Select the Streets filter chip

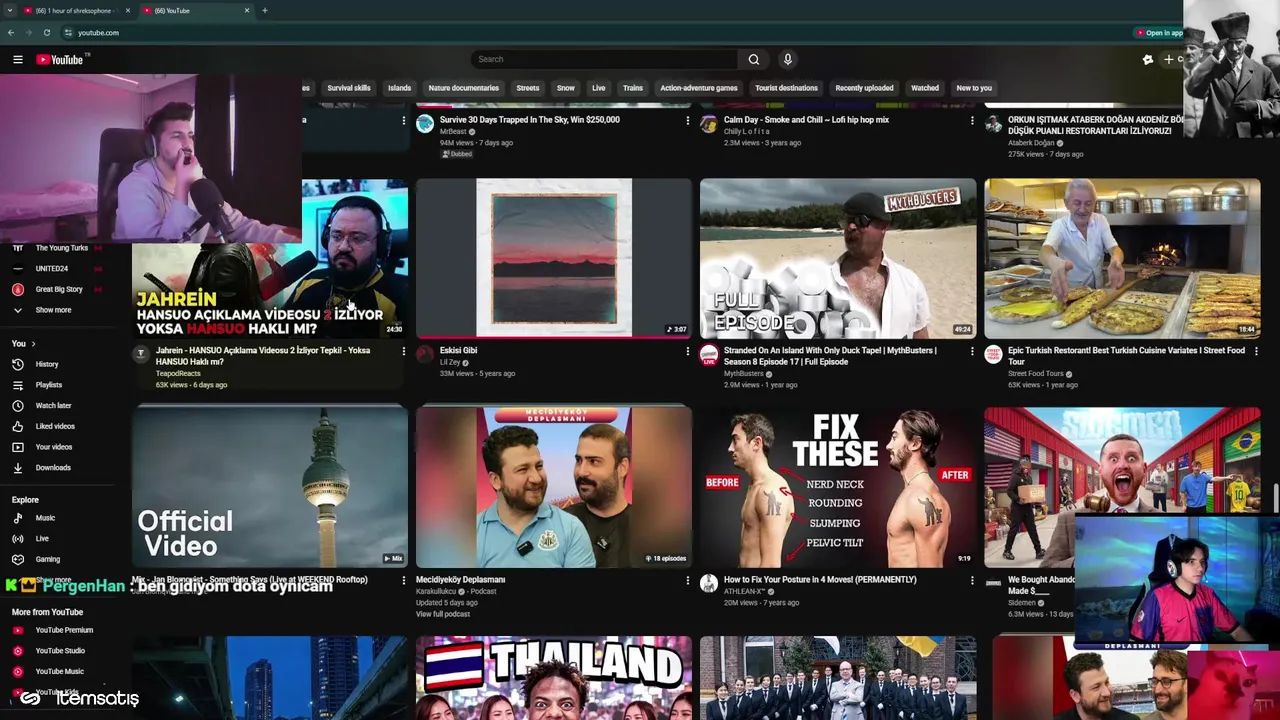click(x=528, y=88)
